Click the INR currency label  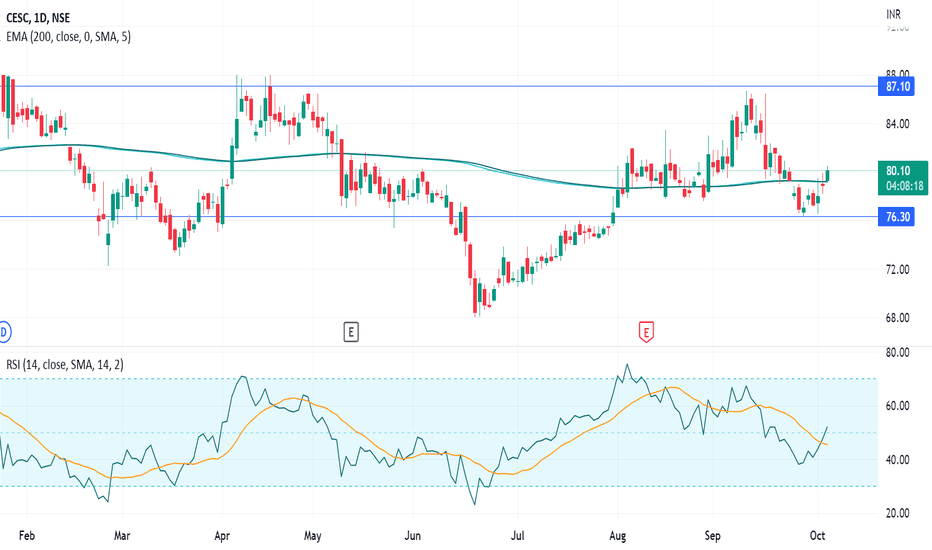click(893, 14)
